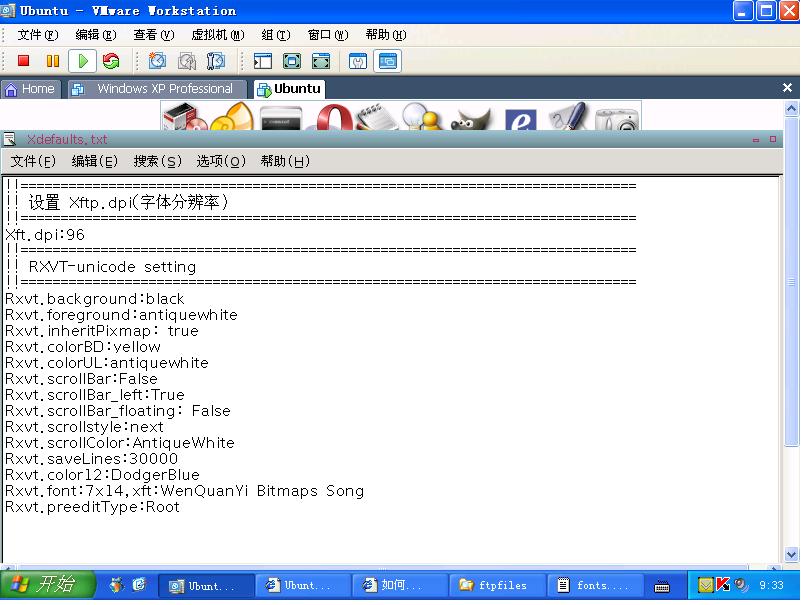Open the VMware 查看(V) menu

point(154,35)
